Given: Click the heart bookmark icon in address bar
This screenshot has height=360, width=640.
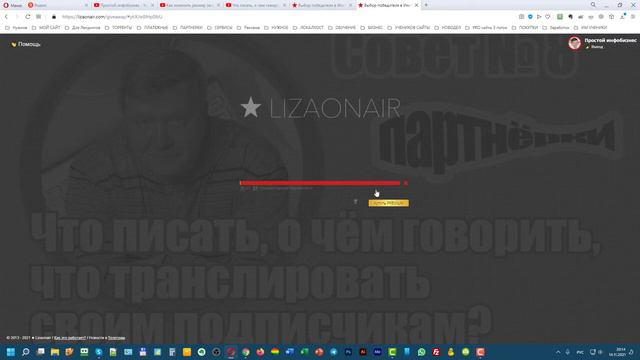Looking at the screenshot, I should [548, 17].
